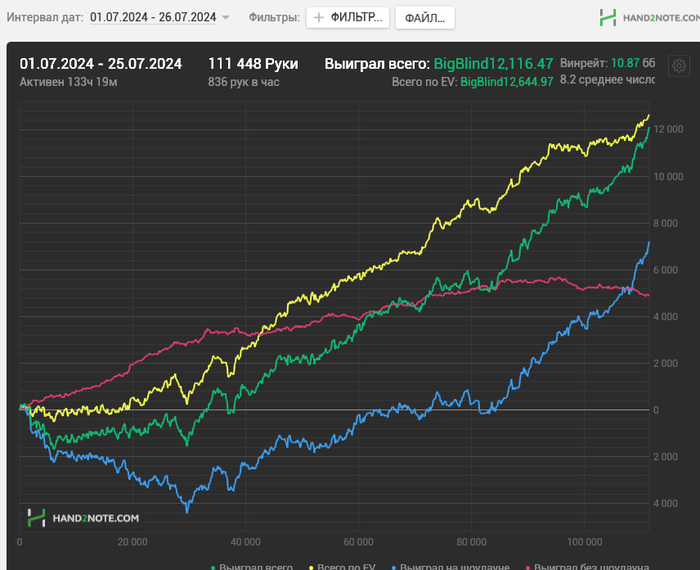Open the date interval dropdown arrow
The height and width of the screenshot is (570, 700).
(225, 18)
